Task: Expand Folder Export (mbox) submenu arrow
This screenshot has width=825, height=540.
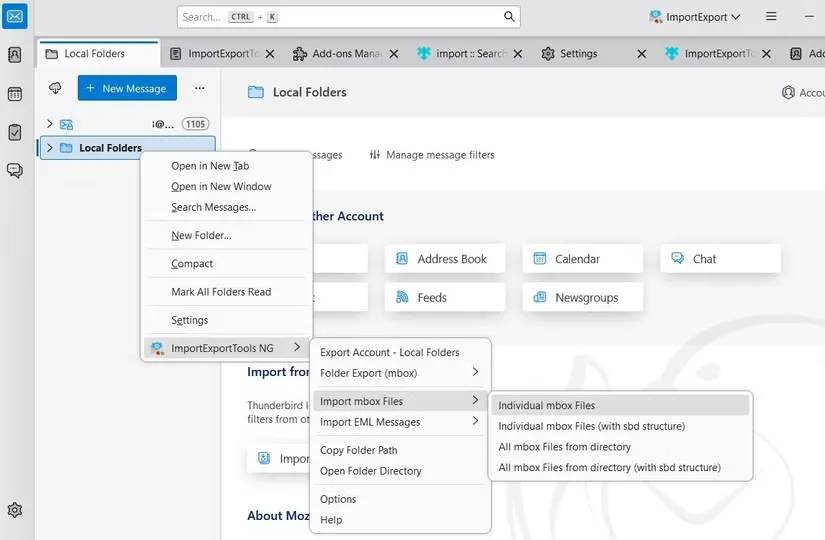Action: pyautogui.click(x=475, y=372)
